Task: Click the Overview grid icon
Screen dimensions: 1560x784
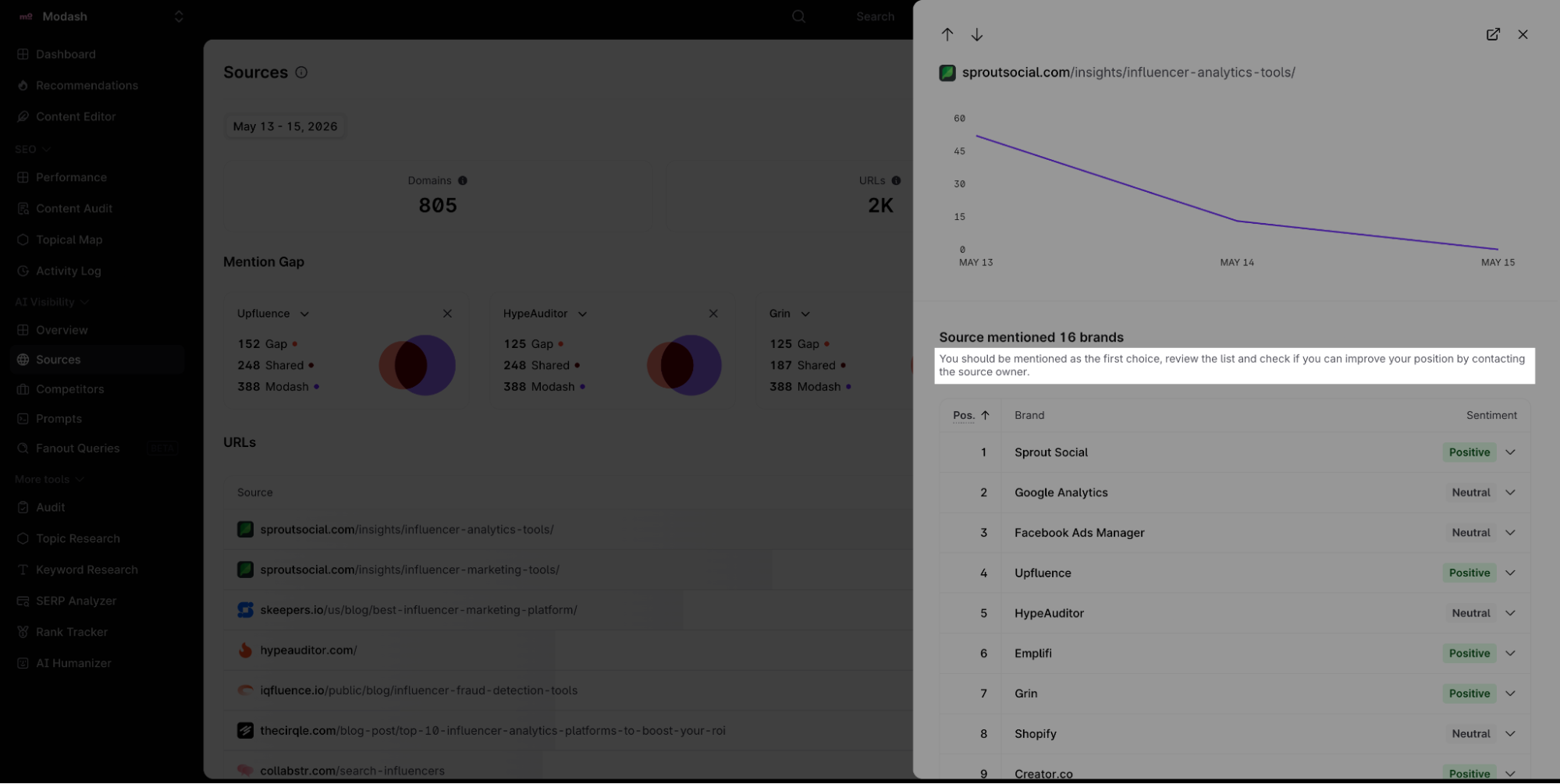Action: [23, 330]
